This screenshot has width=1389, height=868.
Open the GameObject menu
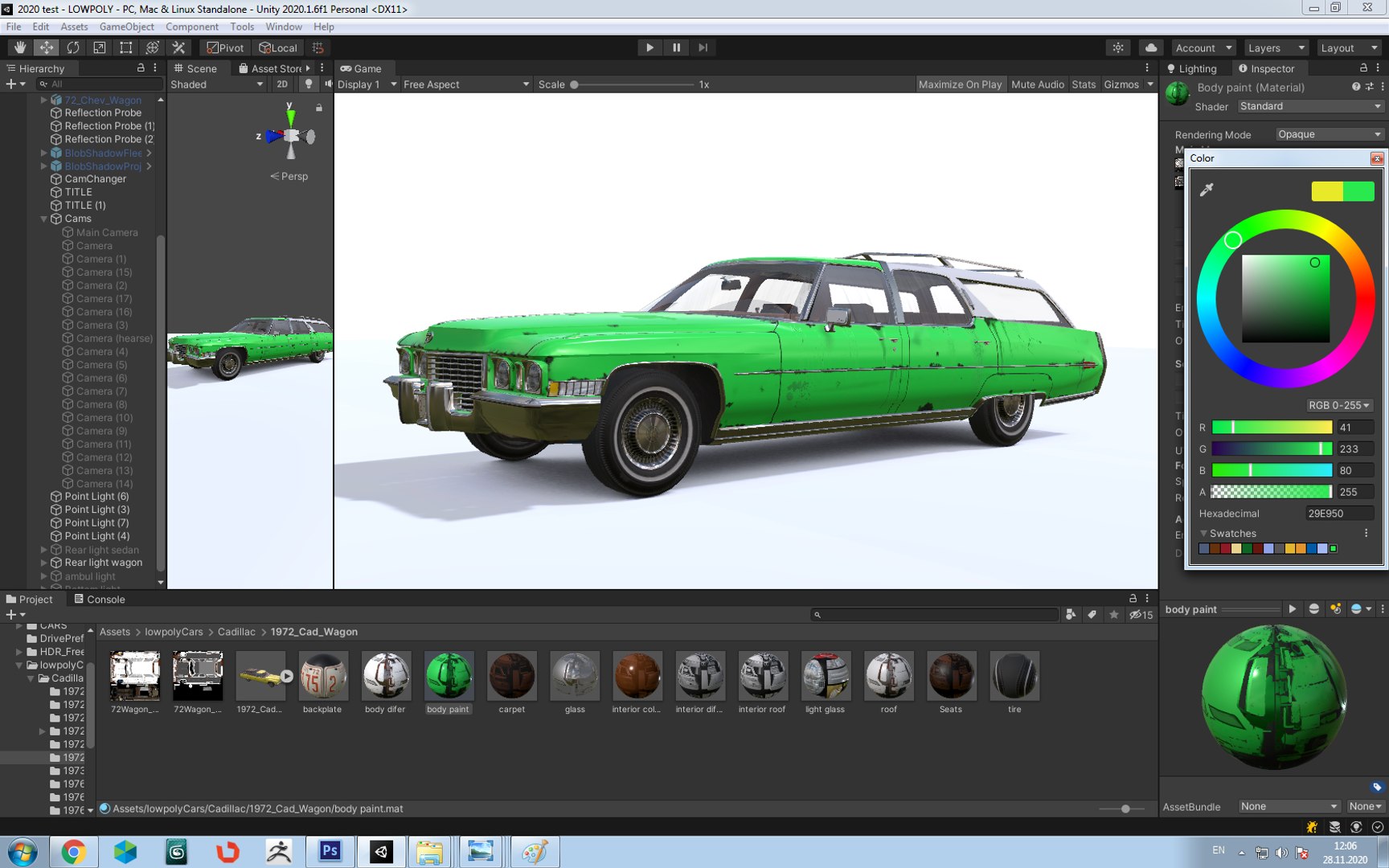pyautogui.click(x=126, y=27)
